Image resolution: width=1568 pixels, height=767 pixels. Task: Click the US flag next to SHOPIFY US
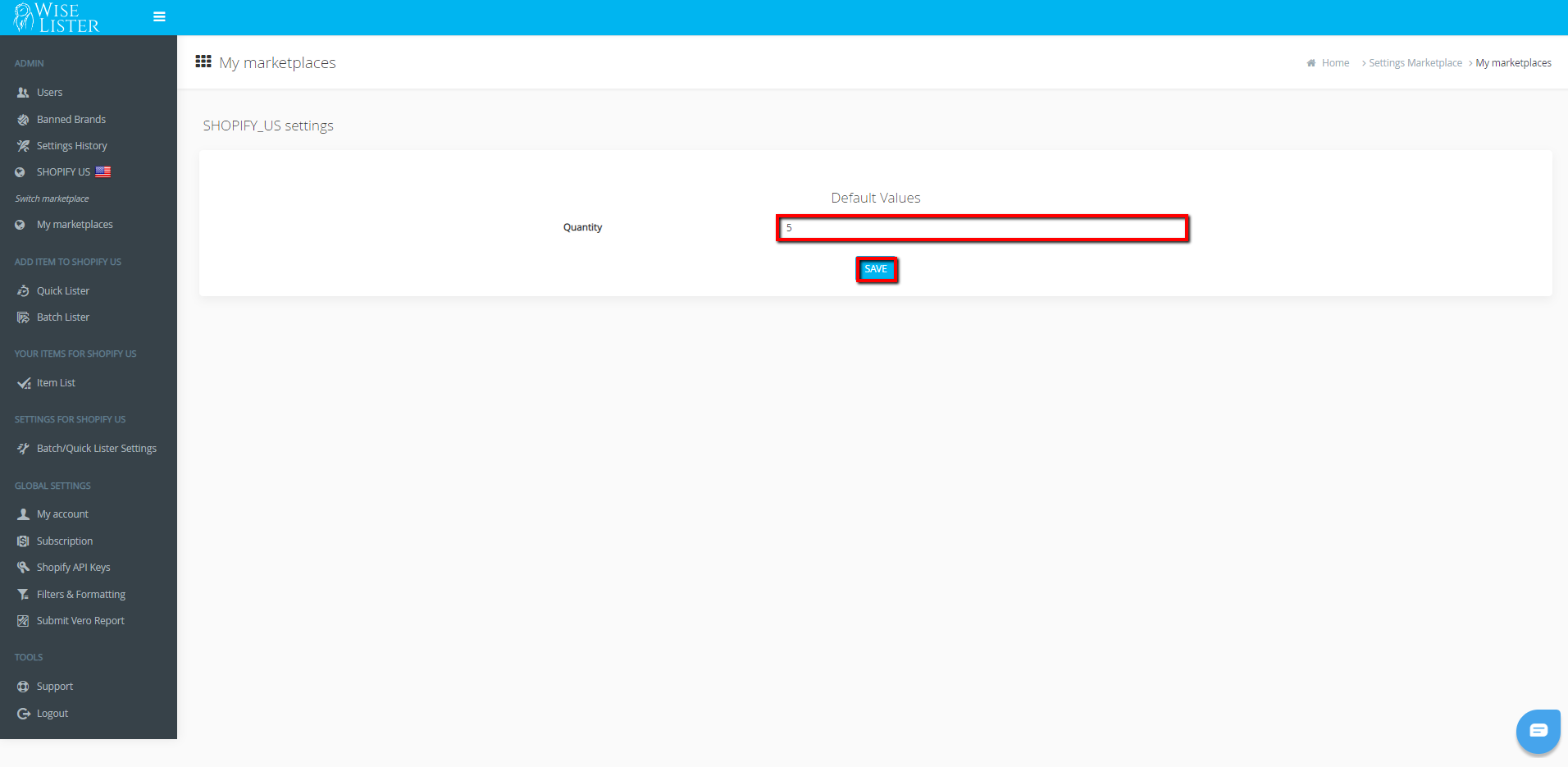pyautogui.click(x=103, y=172)
